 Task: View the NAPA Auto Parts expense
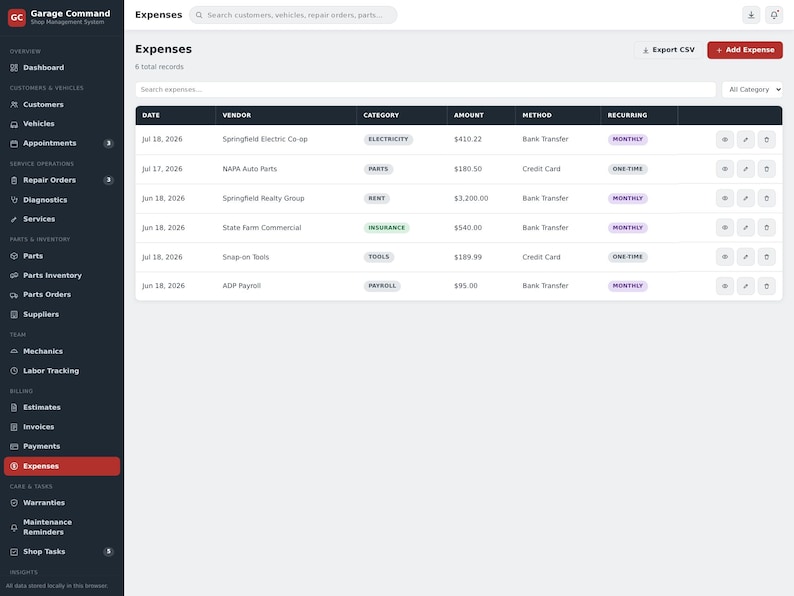click(x=725, y=169)
